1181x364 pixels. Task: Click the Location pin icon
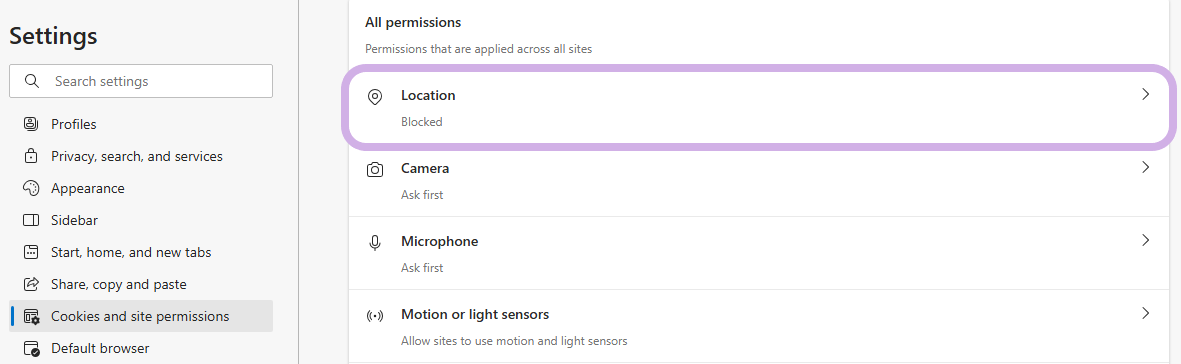[x=374, y=96]
